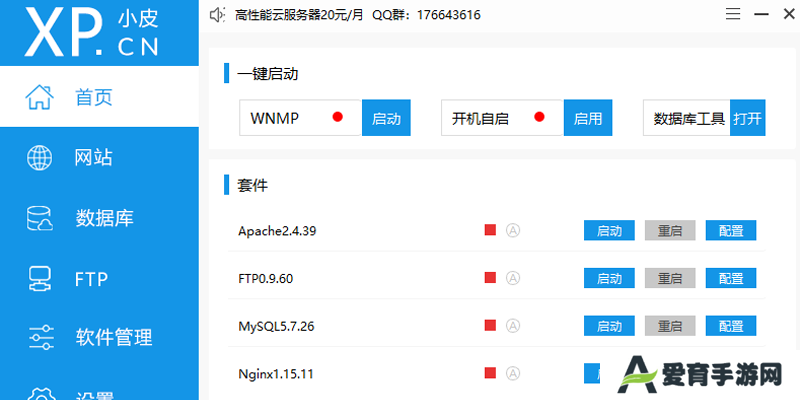Open the hamburger menu icon
The image size is (800, 400).
(733, 14)
